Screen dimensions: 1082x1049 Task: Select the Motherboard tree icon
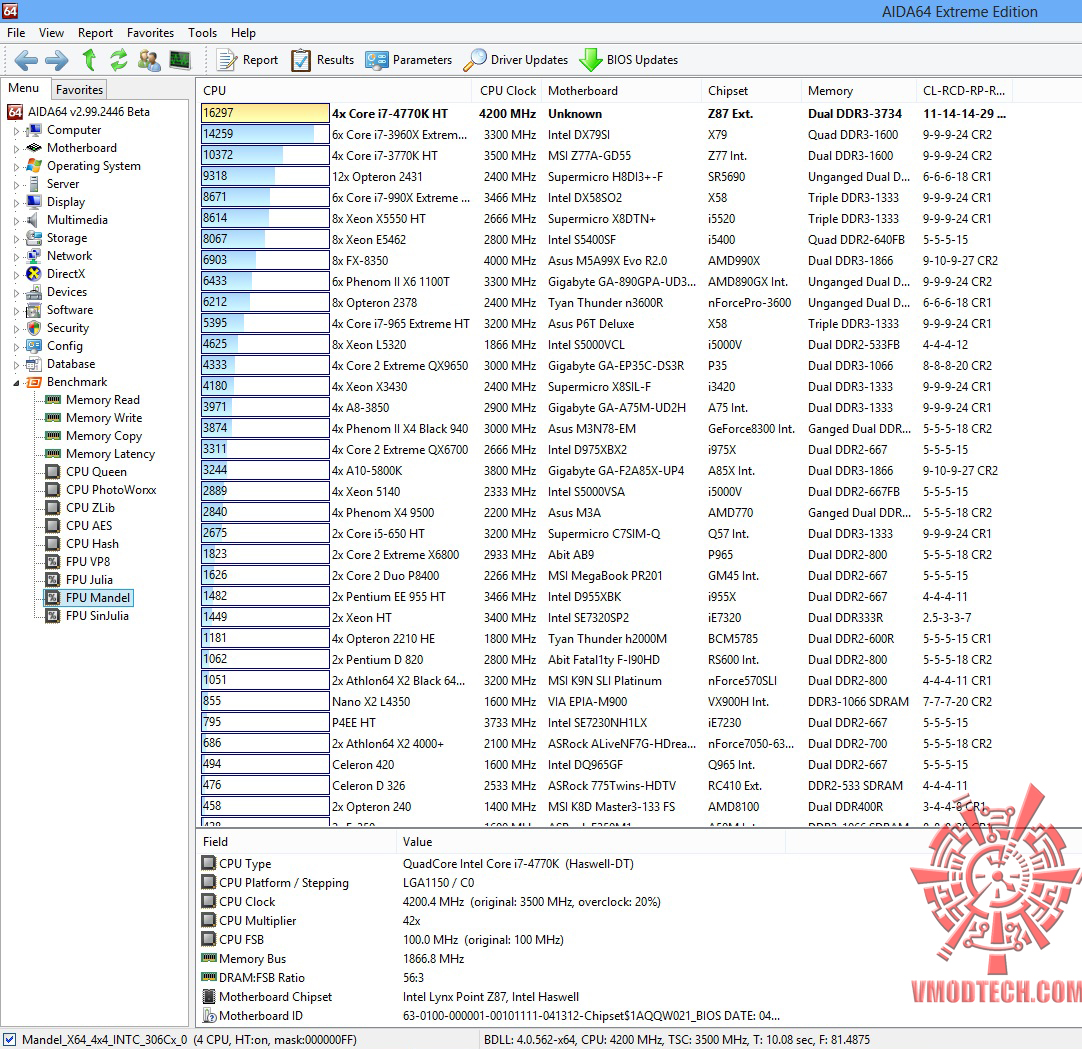pos(34,148)
